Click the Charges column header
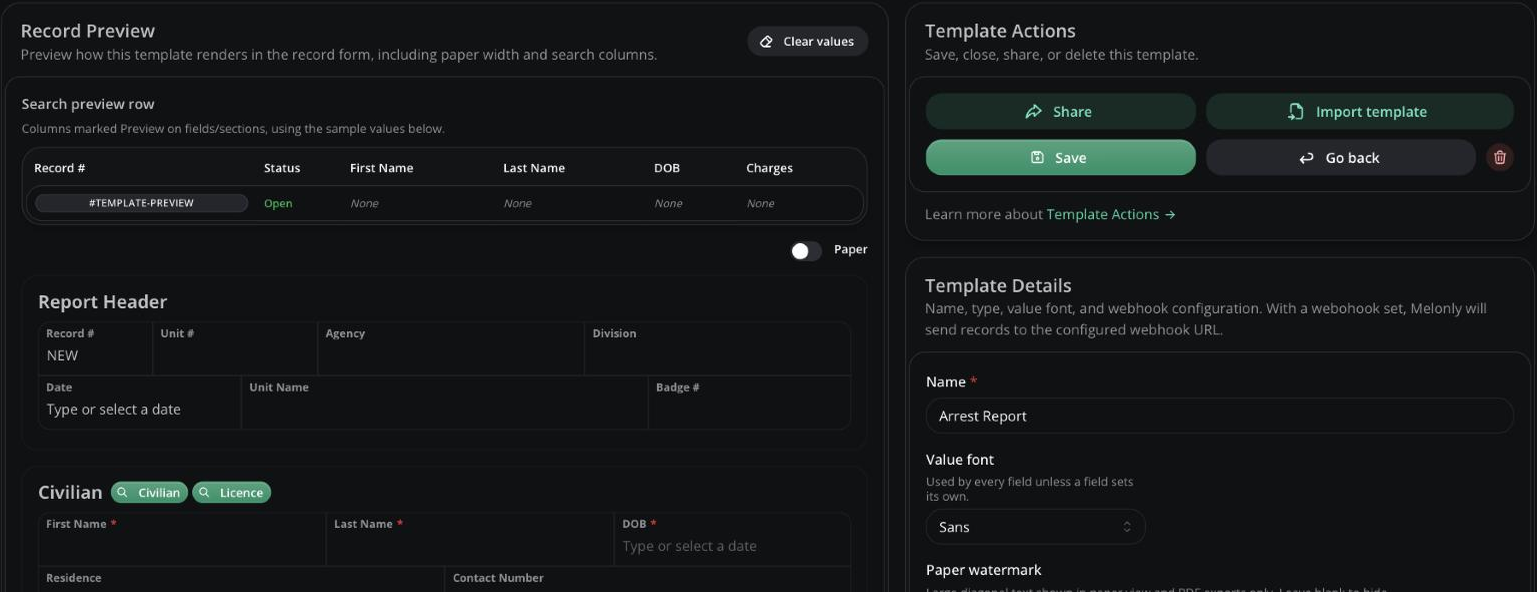The width and height of the screenshot is (1537, 592). [769, 168]
